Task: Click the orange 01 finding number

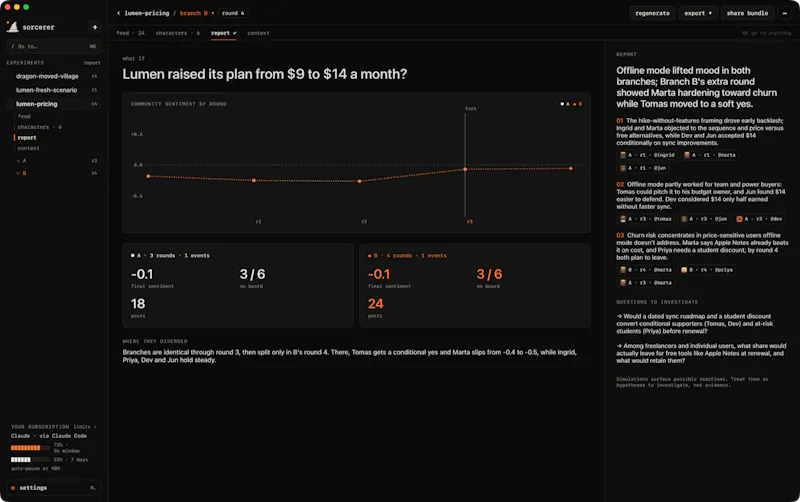Action: [619, 121]
